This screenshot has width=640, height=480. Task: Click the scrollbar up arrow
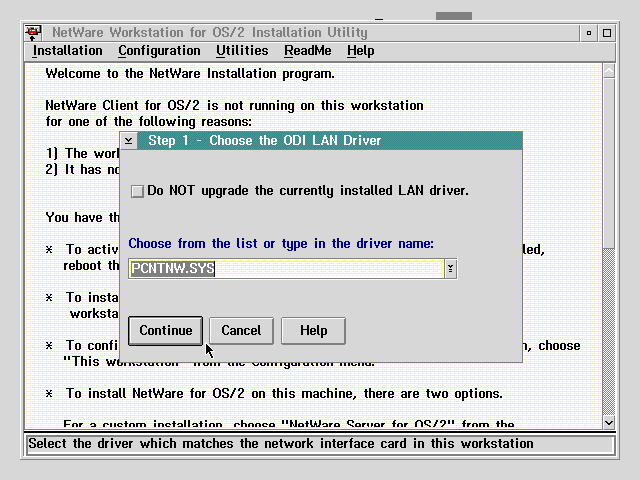pyautogui.click(x=609, y=71)
